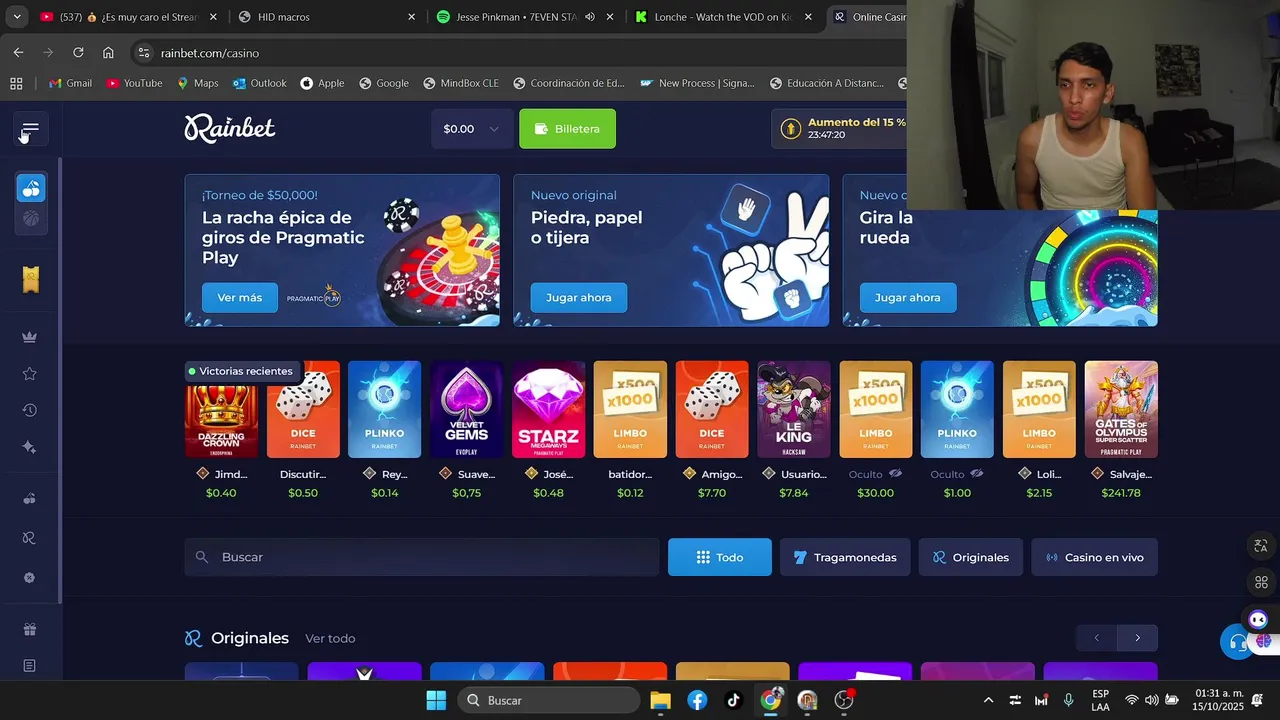Select the Casino en vivo tab

pyautogui.click(x=1094, y=557)
